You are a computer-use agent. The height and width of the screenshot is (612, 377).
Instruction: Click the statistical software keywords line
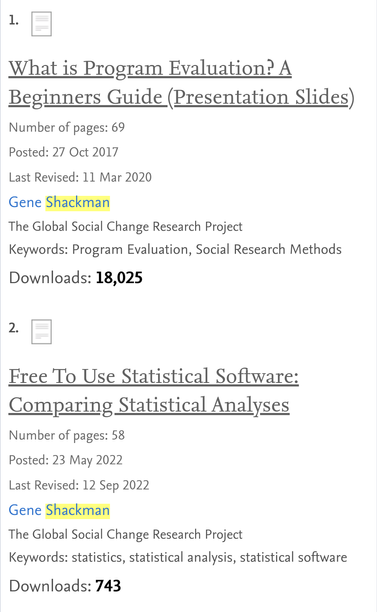coord(178,557)
